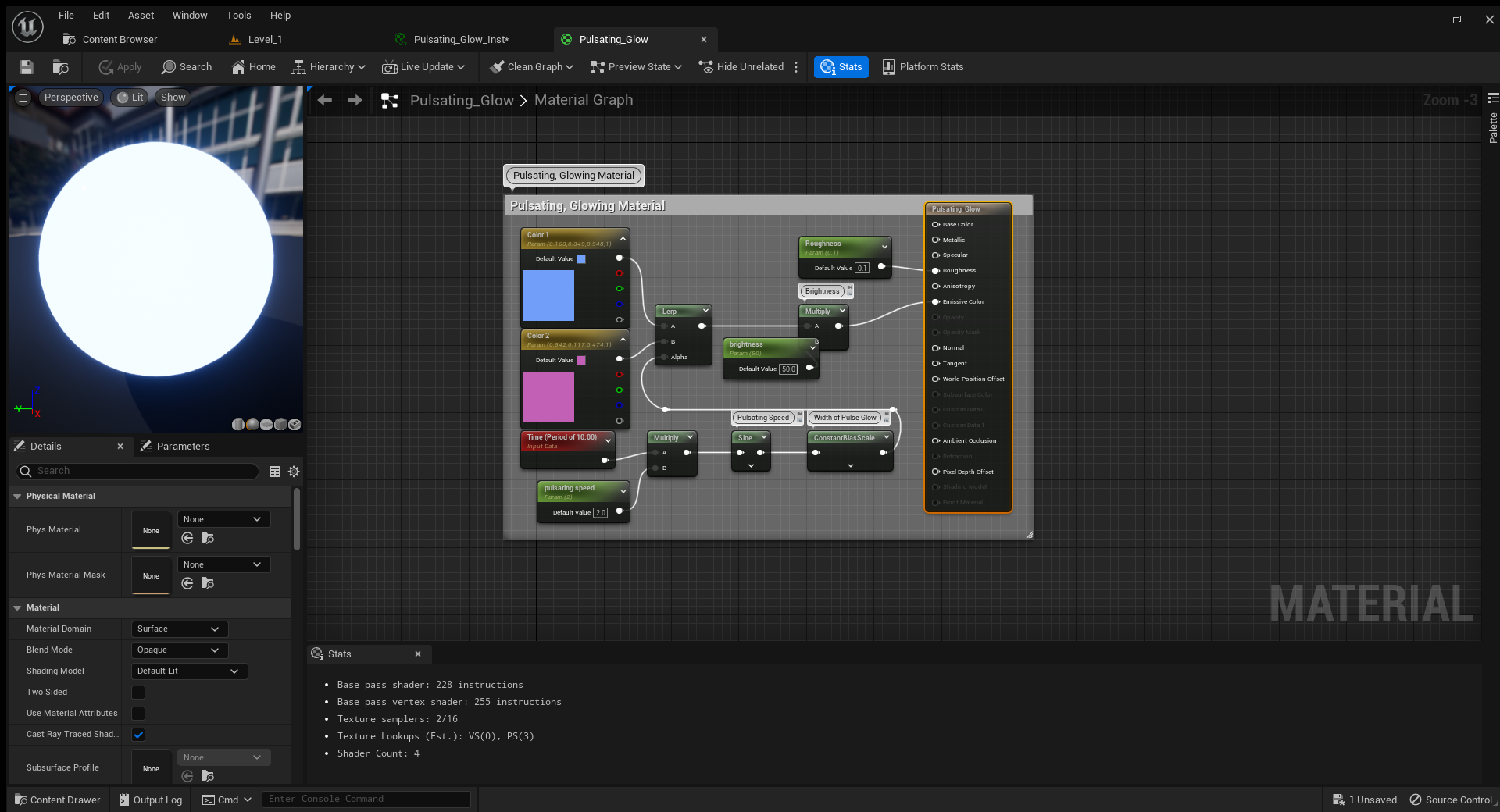Click the Search toolbar button
The width and height of the screenshot is (1500, 812).
click(187, 67)
